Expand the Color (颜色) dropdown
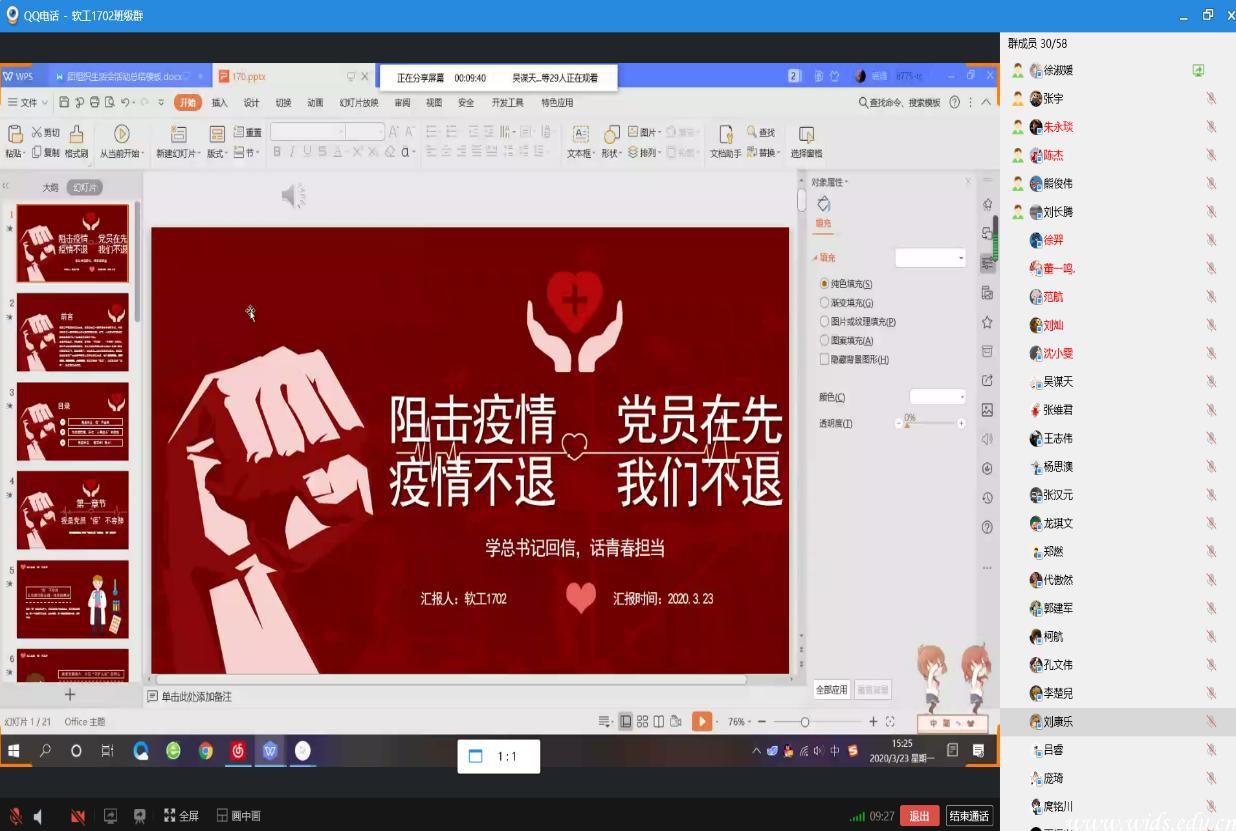This screenshot has width=1236, height=831. (x=937, y=397)
